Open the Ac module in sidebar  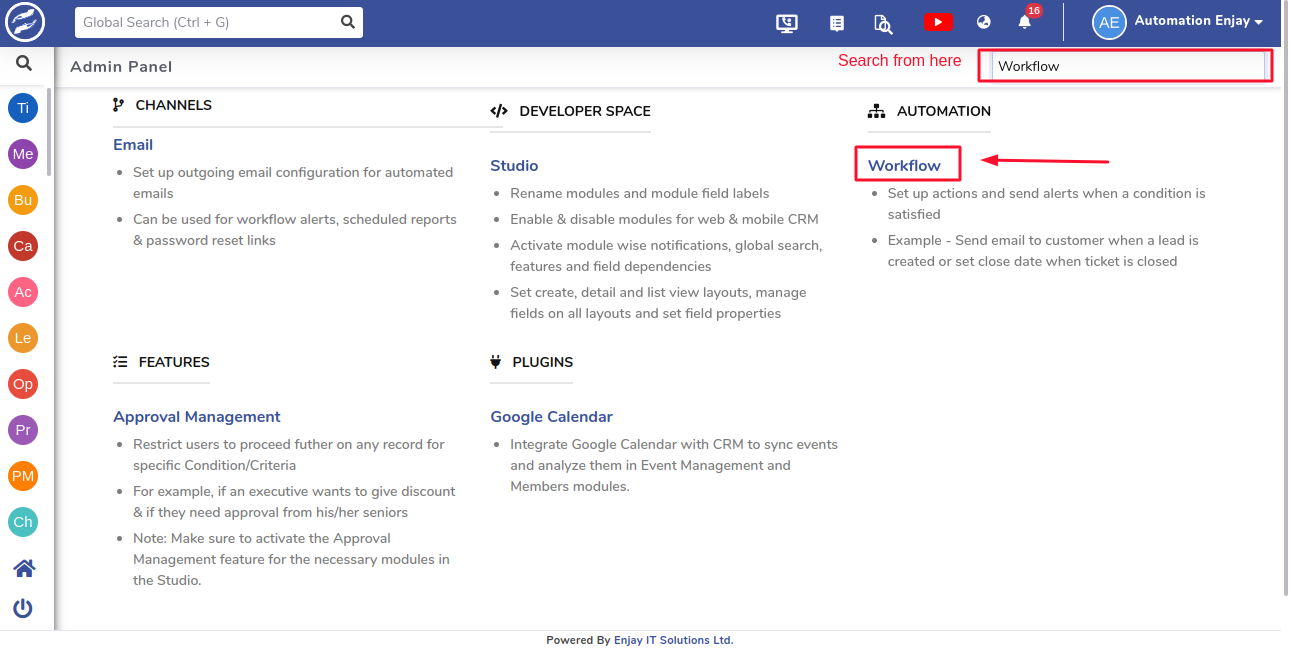pyautogui.click(x=23, y=292)
